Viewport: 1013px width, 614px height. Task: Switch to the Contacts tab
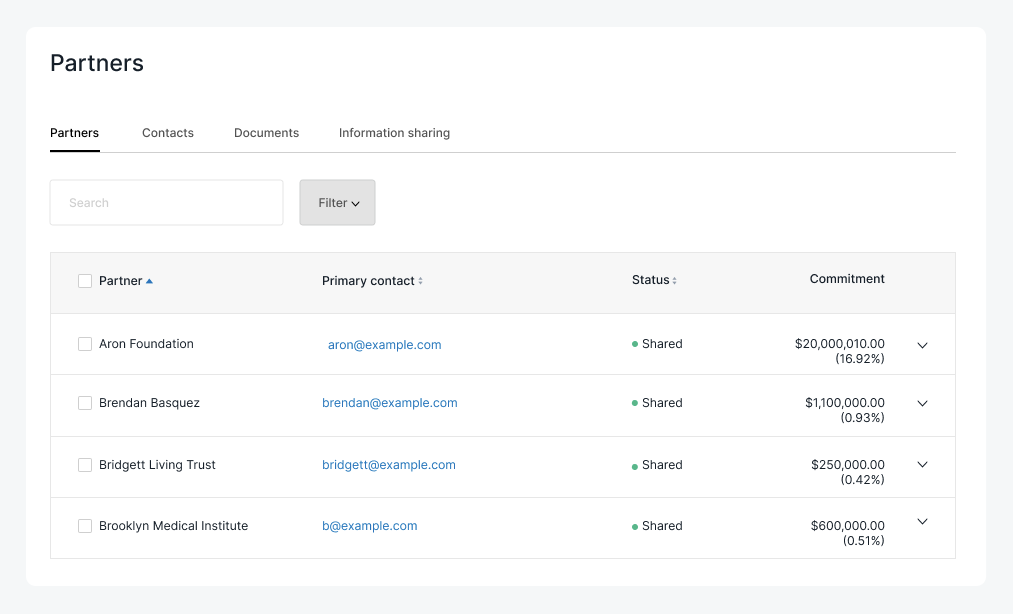[168, 133]
